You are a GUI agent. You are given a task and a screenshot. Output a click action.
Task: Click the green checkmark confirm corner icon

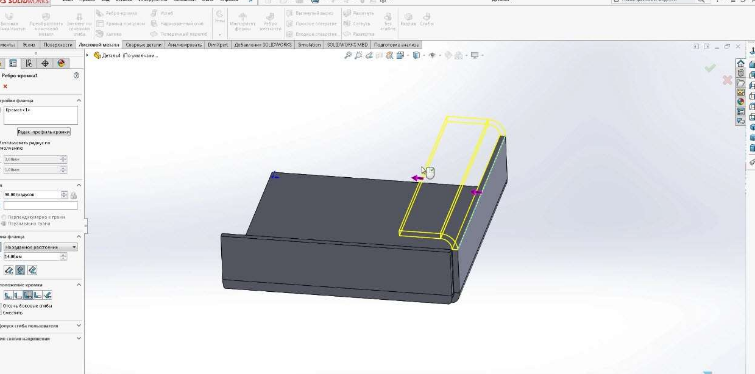point(710,68)
